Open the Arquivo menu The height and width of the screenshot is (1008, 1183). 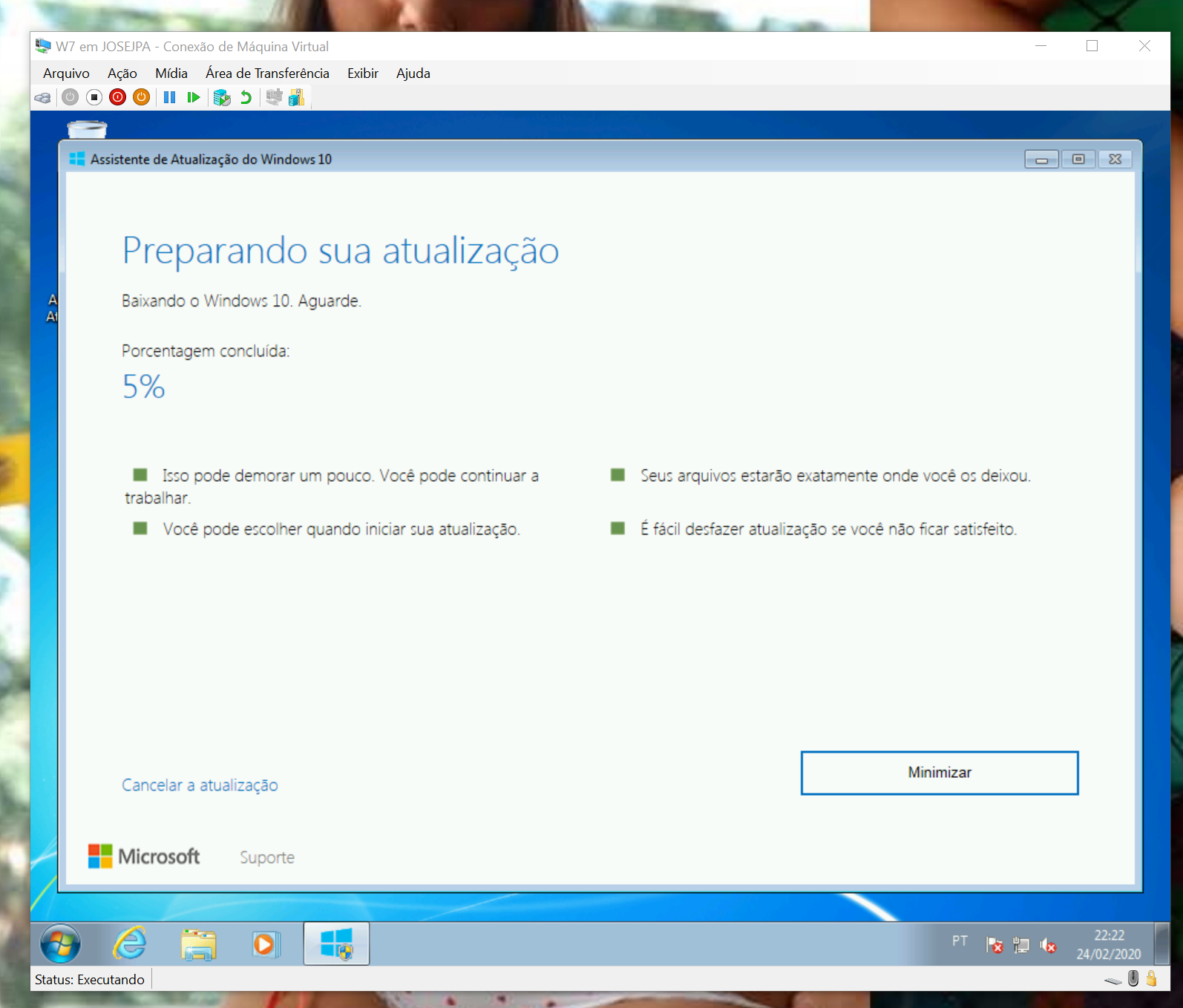pyautogui.click(x=66, y=73)
